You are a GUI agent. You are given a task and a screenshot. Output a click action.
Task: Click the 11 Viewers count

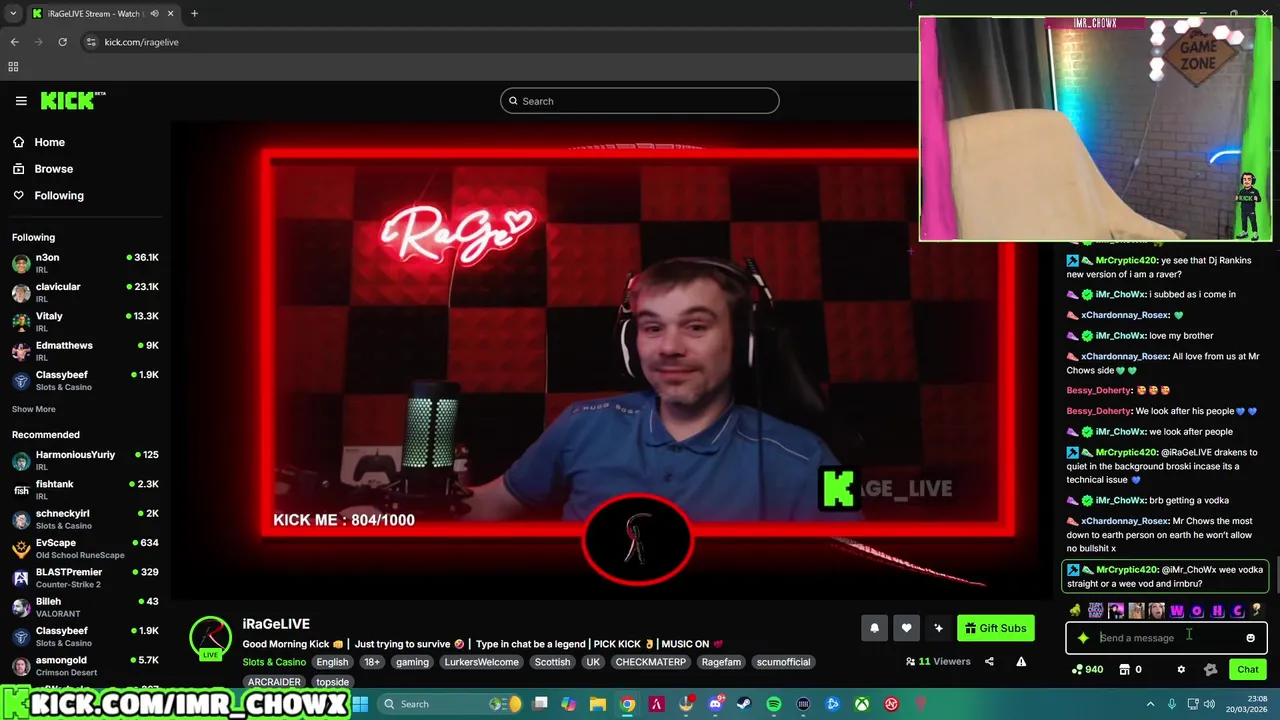pyautogui.click(x=937, y=661)
